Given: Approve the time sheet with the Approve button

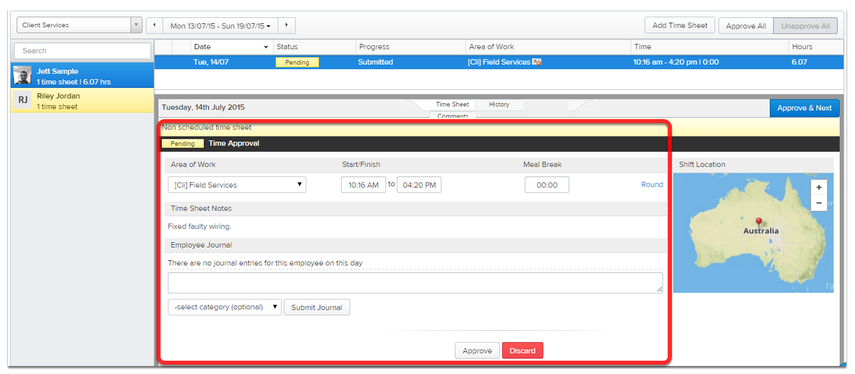Looking at the screenshot, I should [477, 351].
